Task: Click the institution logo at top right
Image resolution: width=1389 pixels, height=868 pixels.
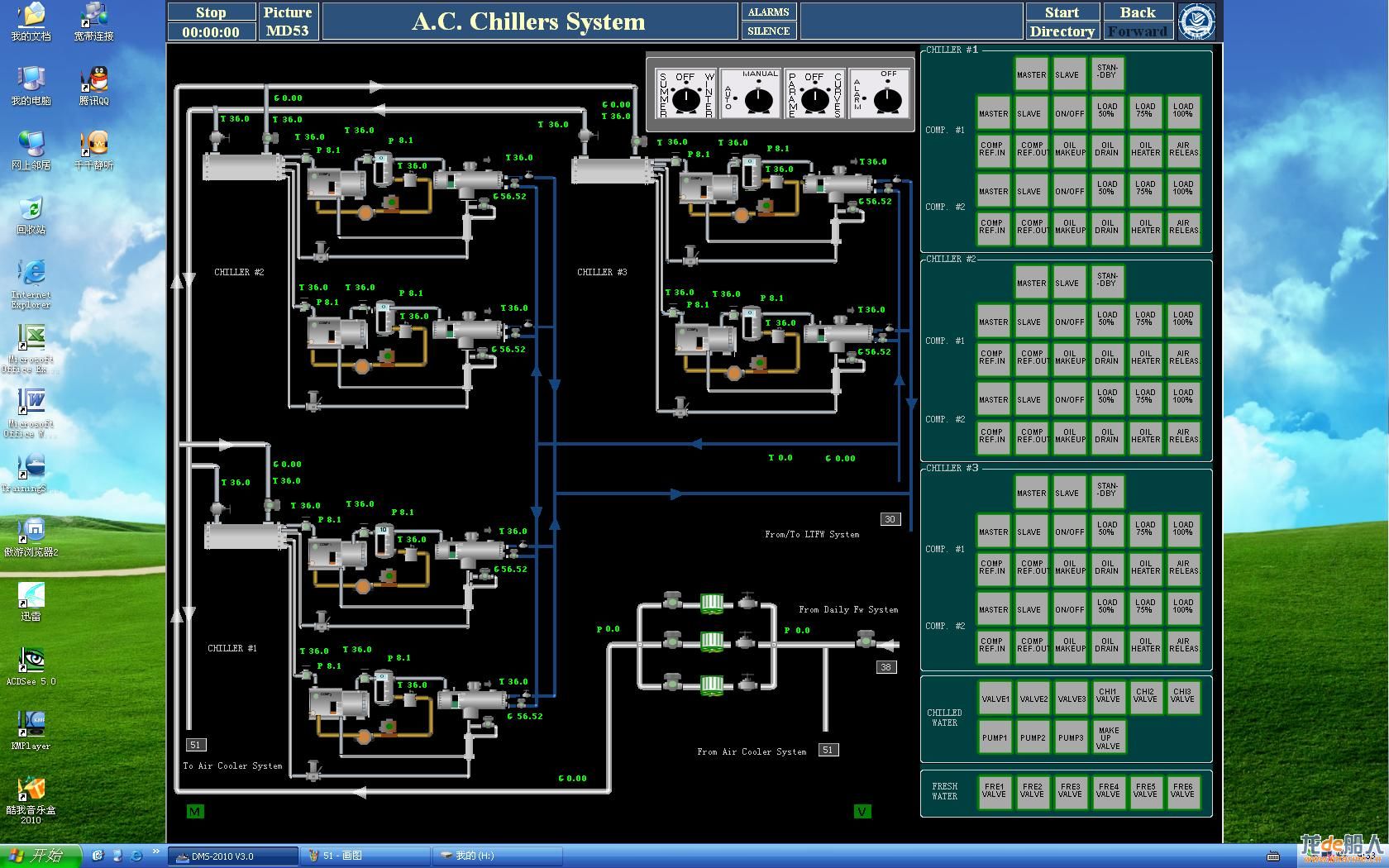Action: coord(1196,21)
